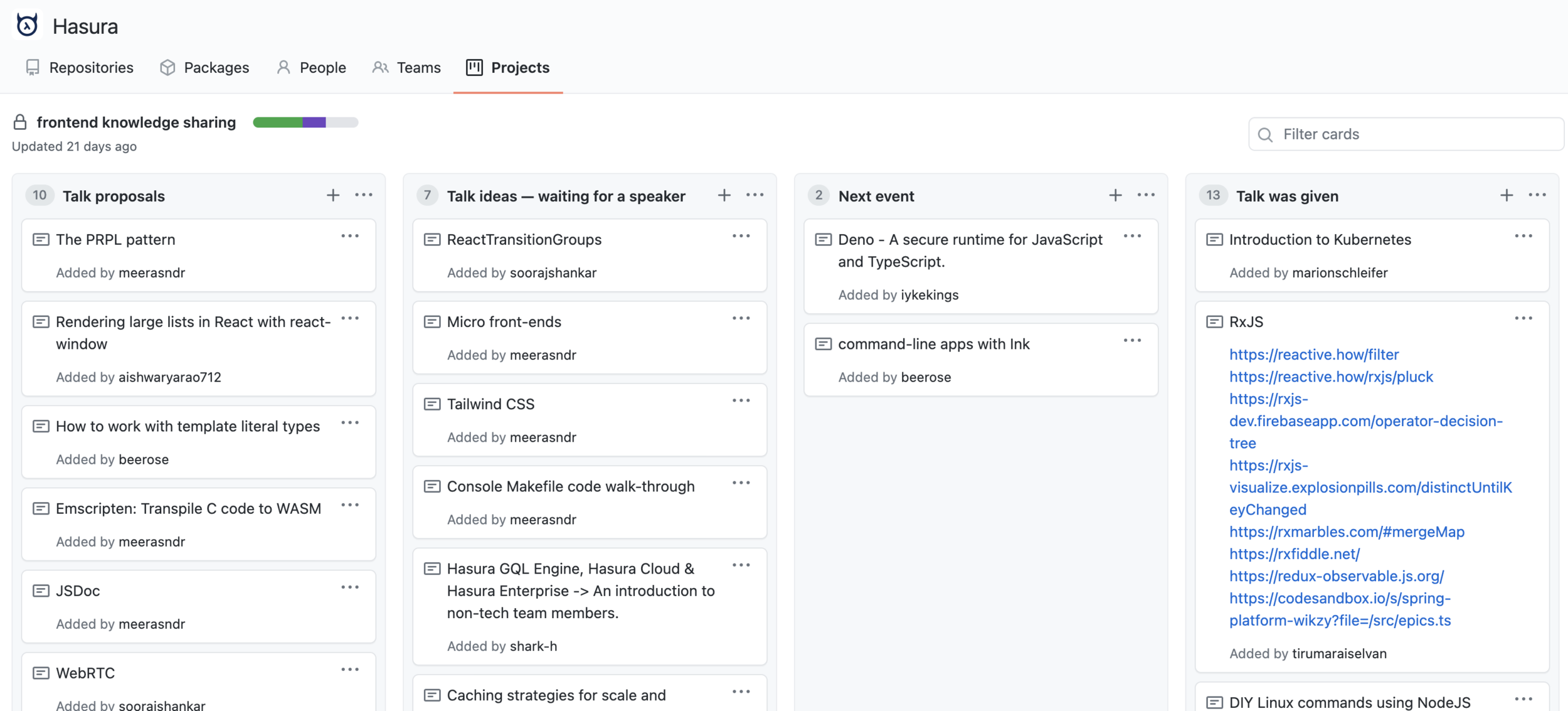Image resolution: width=1568 pixels, height=711 pixels.
Task: Open the reactive.how/filter link
Action: 1314,354
